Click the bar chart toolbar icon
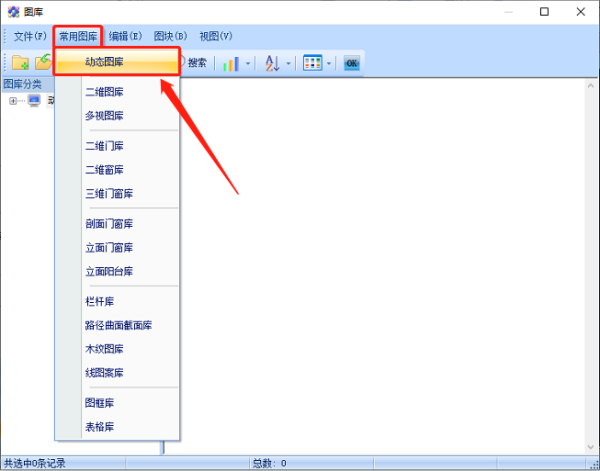 (x=231, y=63)
